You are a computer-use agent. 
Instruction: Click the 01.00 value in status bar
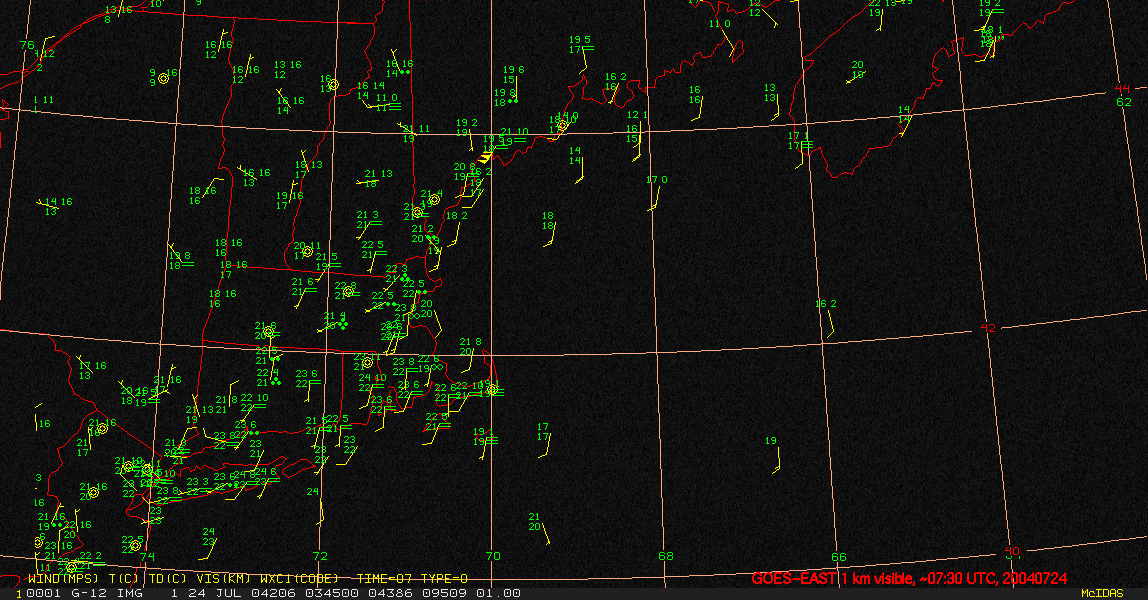tap(499, 593)
